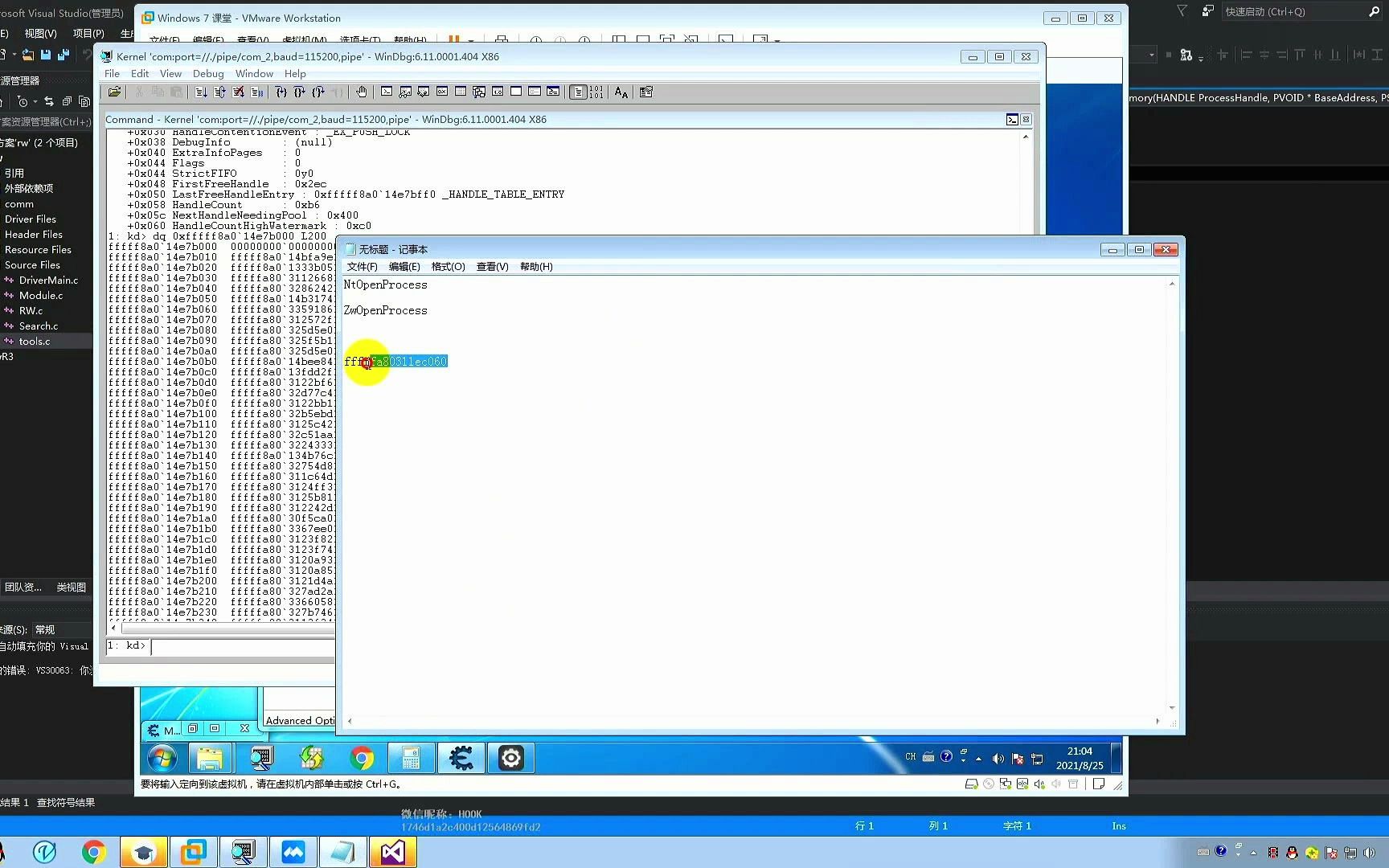The width and height of the screenshot is (1389, 868).
Task: Click the kd> command input field in WinDbg
Action: coord(243,646)
